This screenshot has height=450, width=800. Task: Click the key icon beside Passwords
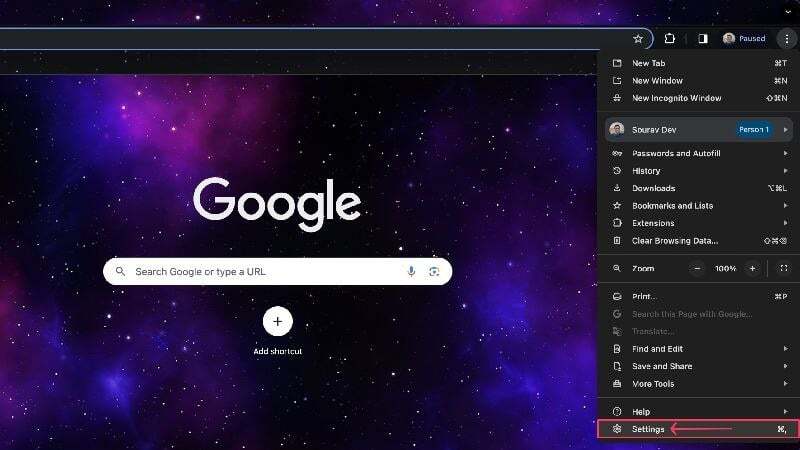coord(617,153)
